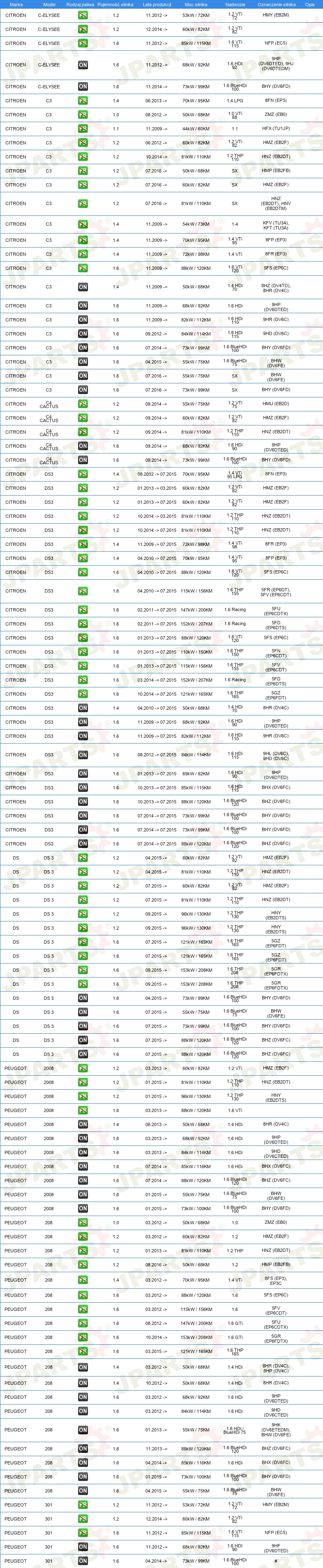Image resolution: width=323 pixels, height=1568 pixels.
Task: Click diesel icon in Peugeot 2008 BHX (DV6FC) row
Action: click(83, 1166)
